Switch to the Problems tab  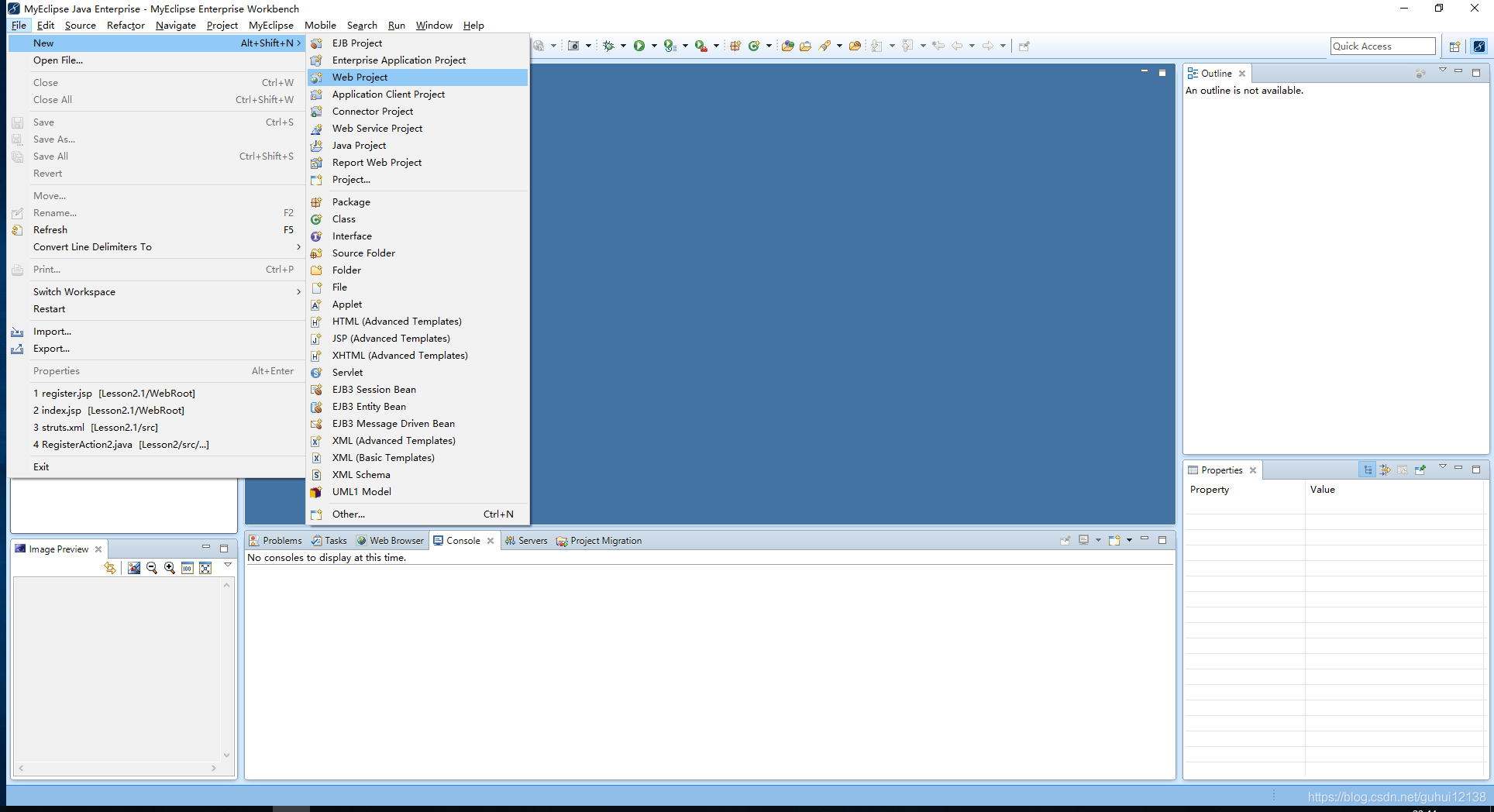point(276,540)
